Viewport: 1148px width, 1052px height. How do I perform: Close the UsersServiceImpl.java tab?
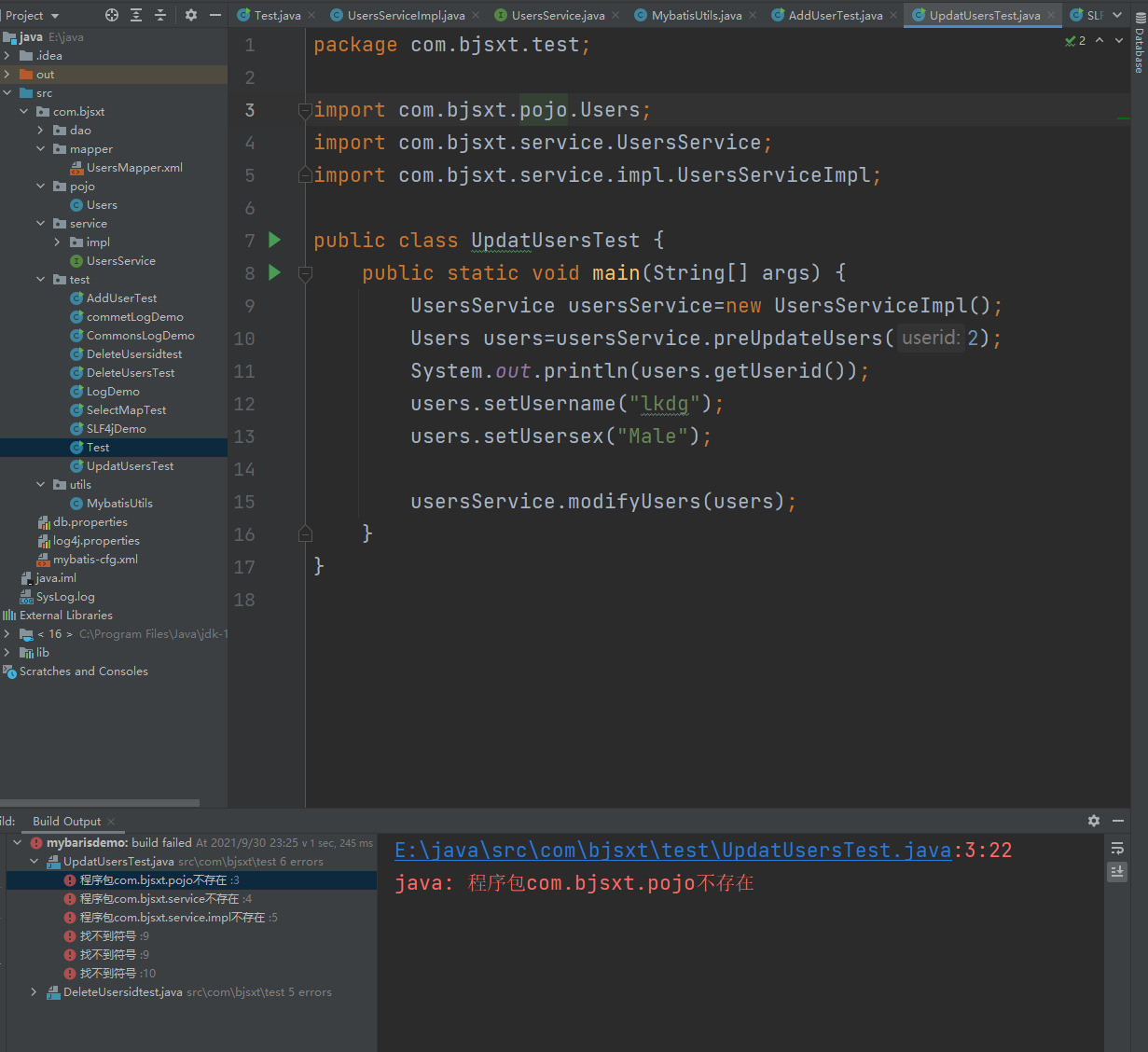tap(476, 15)
